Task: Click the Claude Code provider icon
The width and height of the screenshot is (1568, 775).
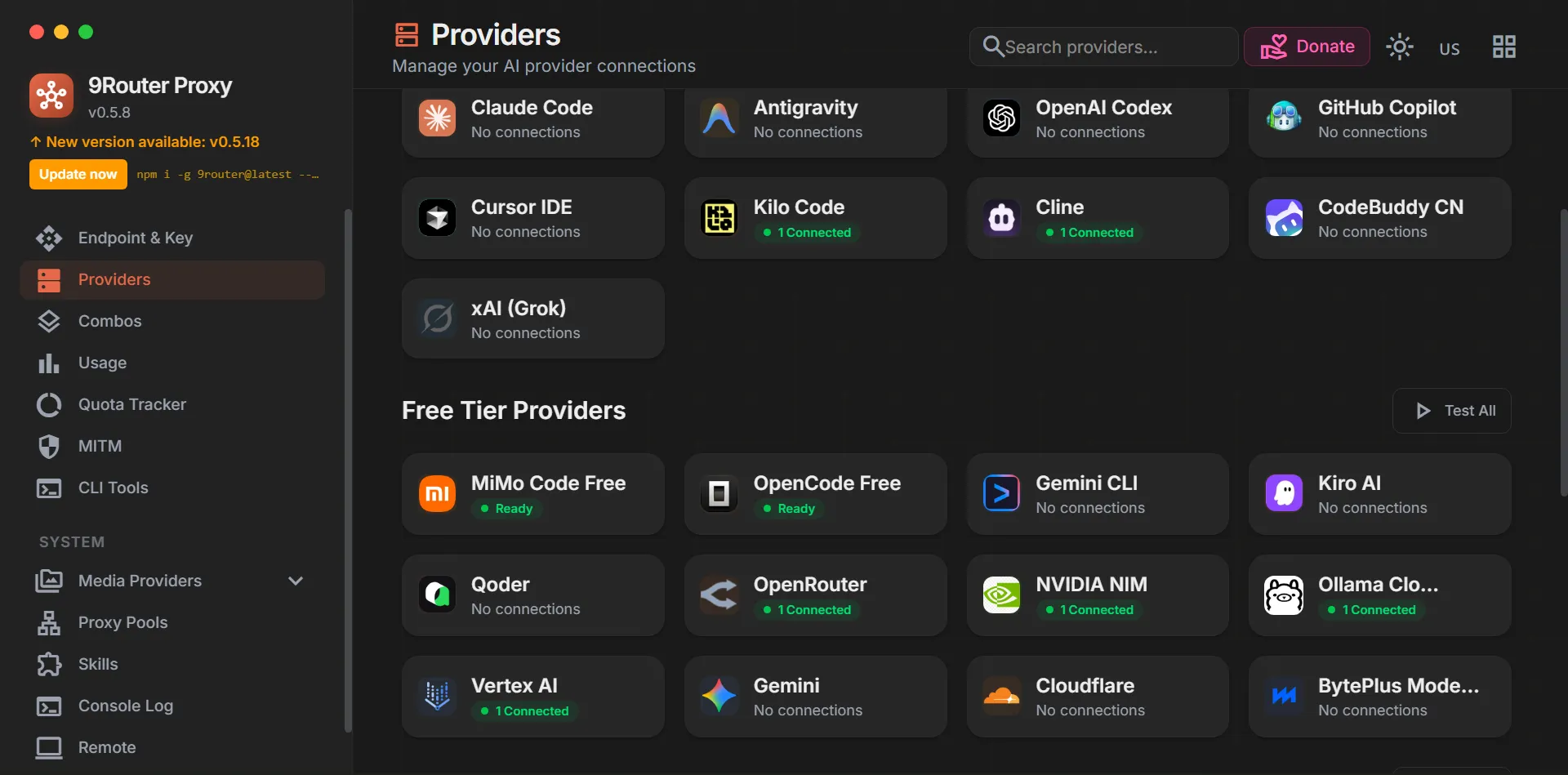Action: [437, 118]
